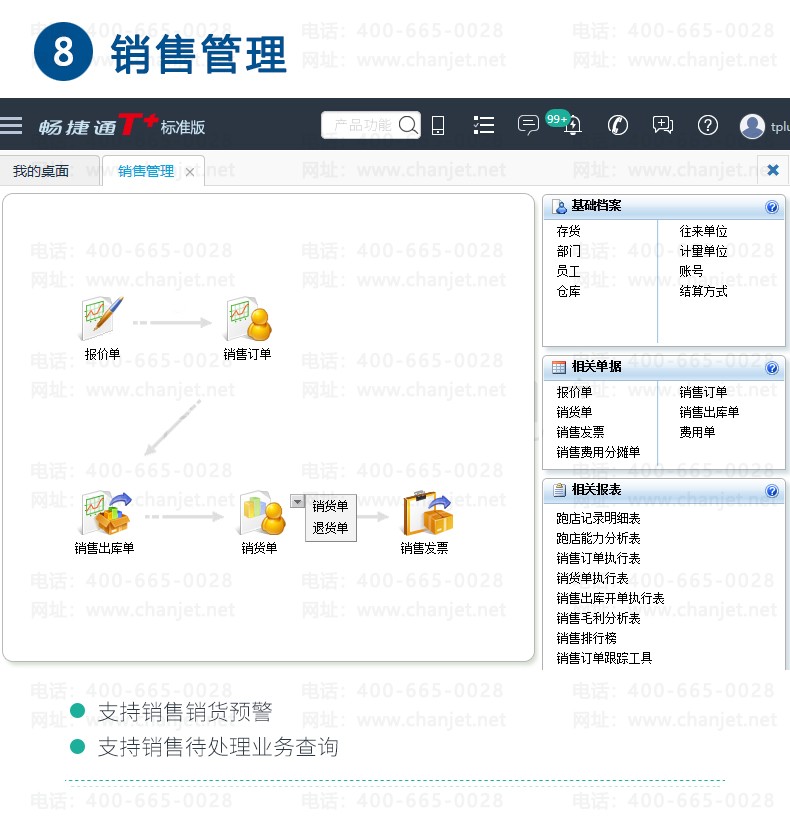Choose 退货单 in the dropdown list
The width and height of the screenshot is (790, 820).
point(330,528)
